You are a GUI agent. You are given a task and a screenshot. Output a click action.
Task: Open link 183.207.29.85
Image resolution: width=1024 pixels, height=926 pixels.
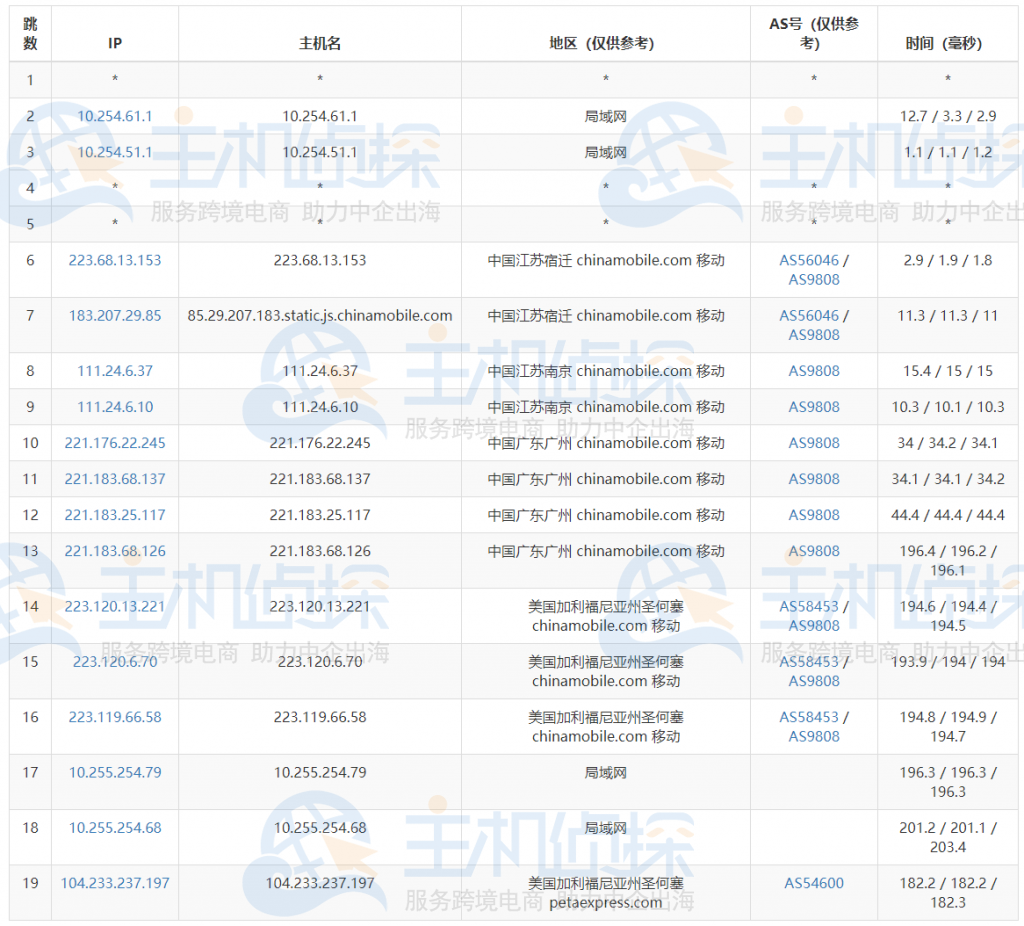click(114, 315)
